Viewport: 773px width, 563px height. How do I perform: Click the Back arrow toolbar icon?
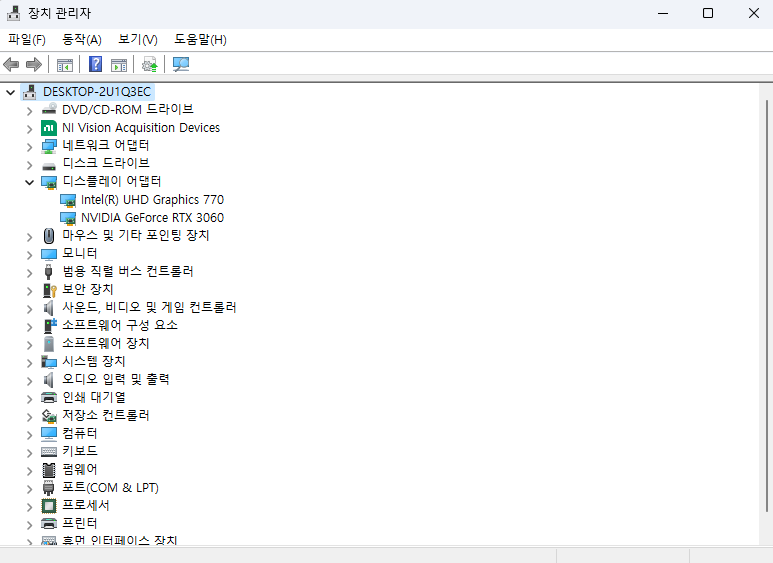point(11,64)
